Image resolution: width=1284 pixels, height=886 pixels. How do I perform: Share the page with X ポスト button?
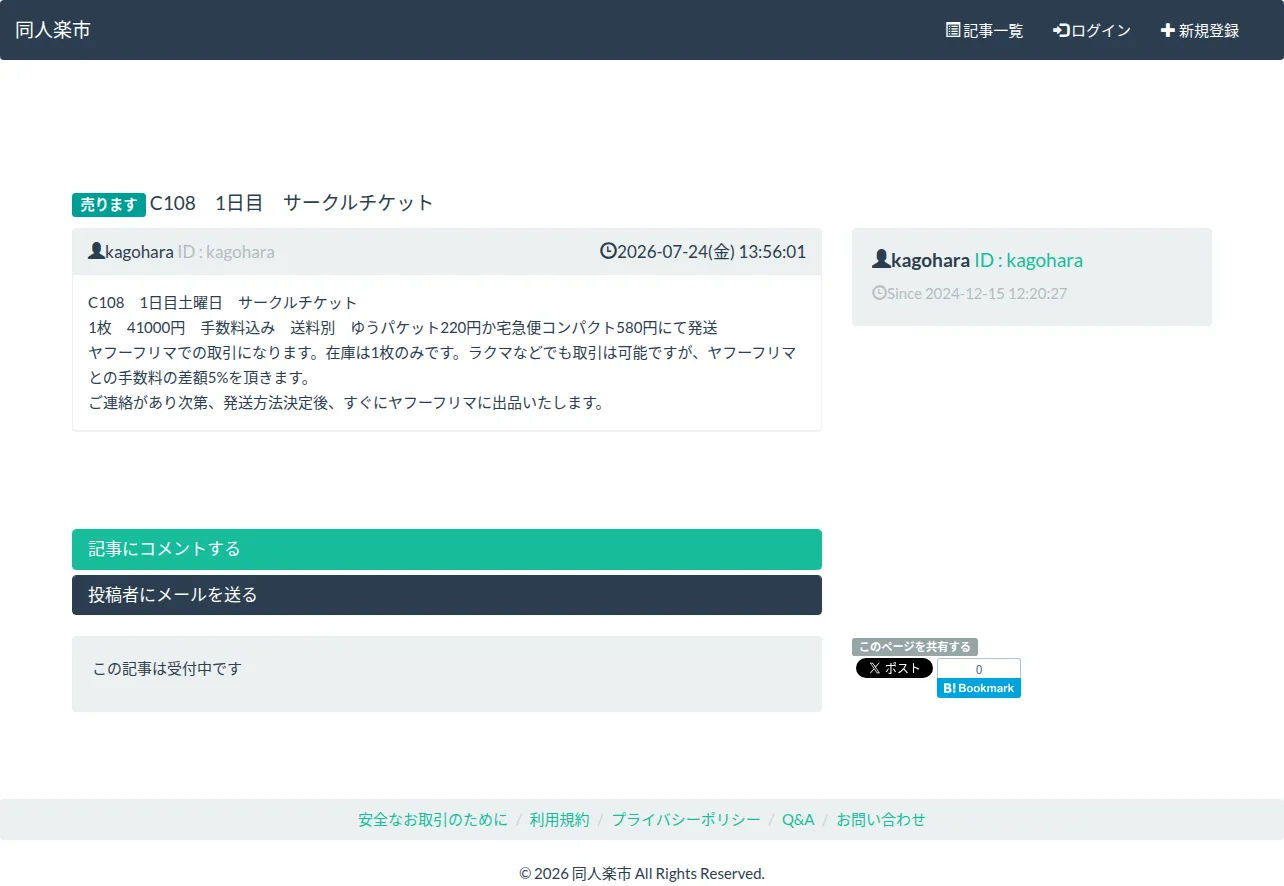tap(894, 668)
